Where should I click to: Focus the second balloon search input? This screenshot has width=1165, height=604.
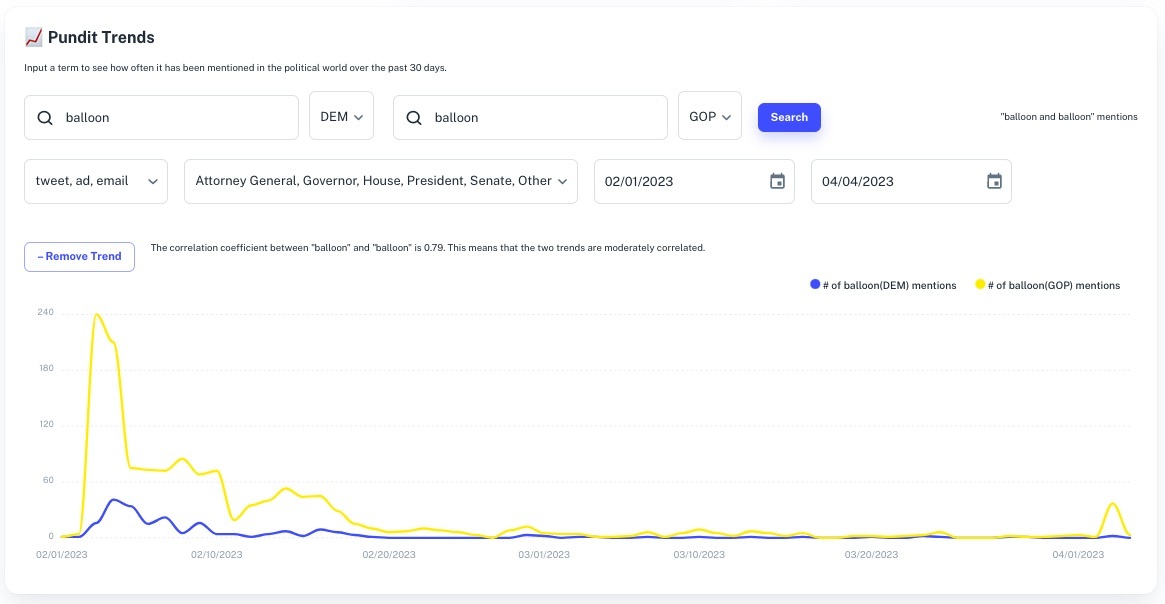click(x=530, y=117)
